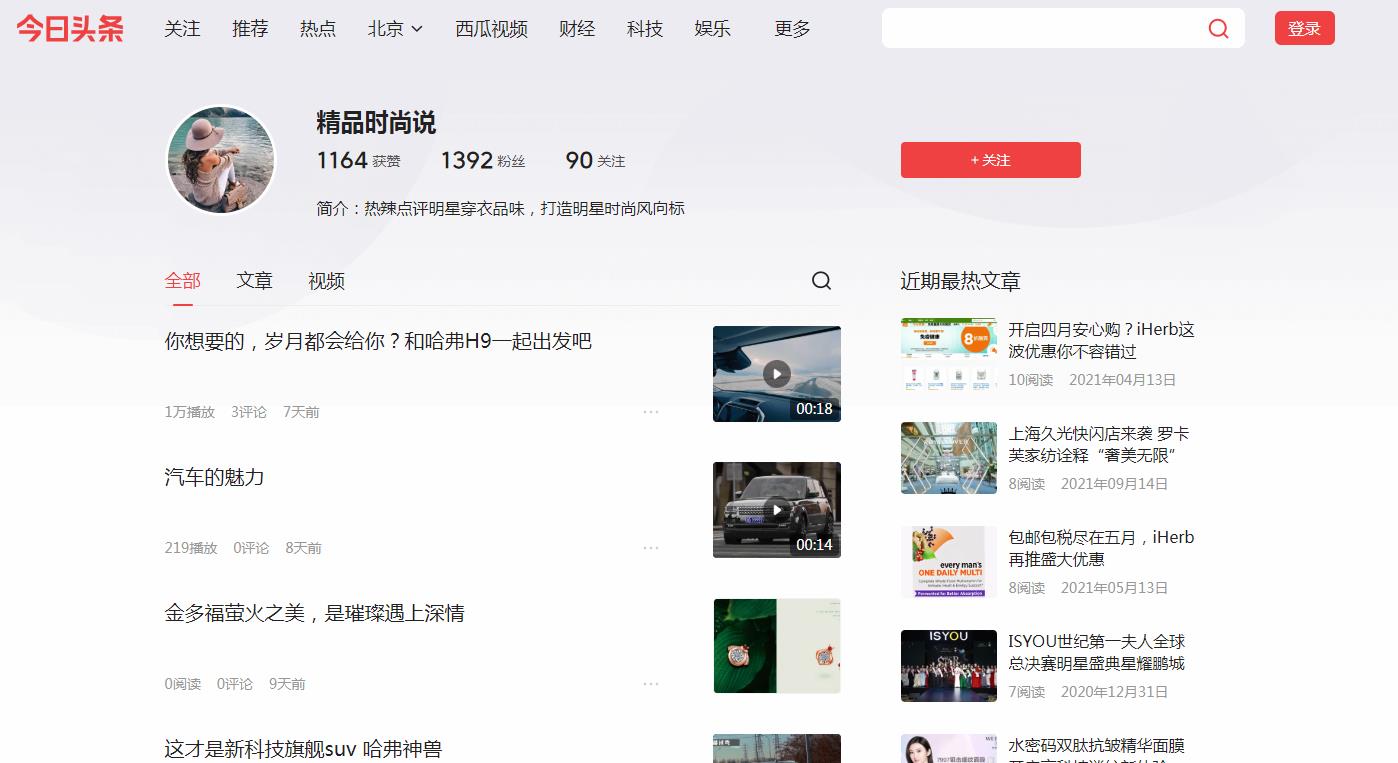Expand the 北京 city dropdown
The image size is (1398, 763).
point(395,29)
